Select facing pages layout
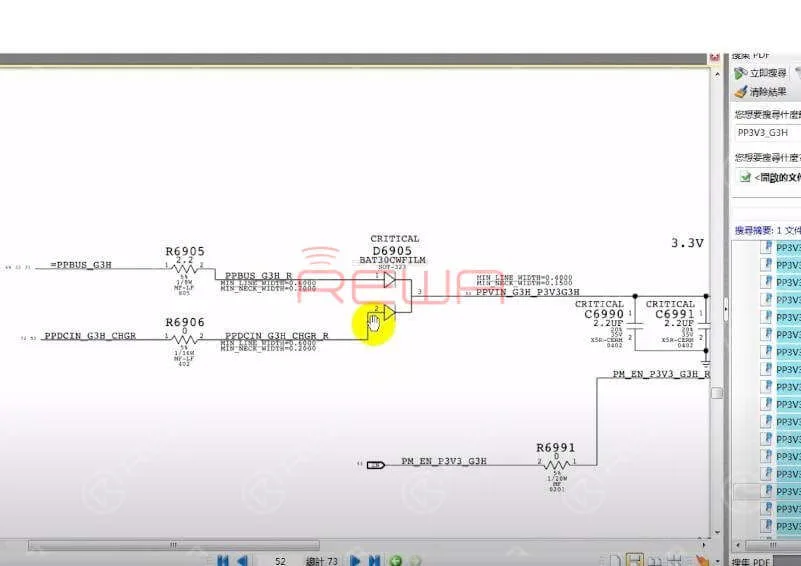This screenshot has width=801, height=566. [x=655, y=560]
